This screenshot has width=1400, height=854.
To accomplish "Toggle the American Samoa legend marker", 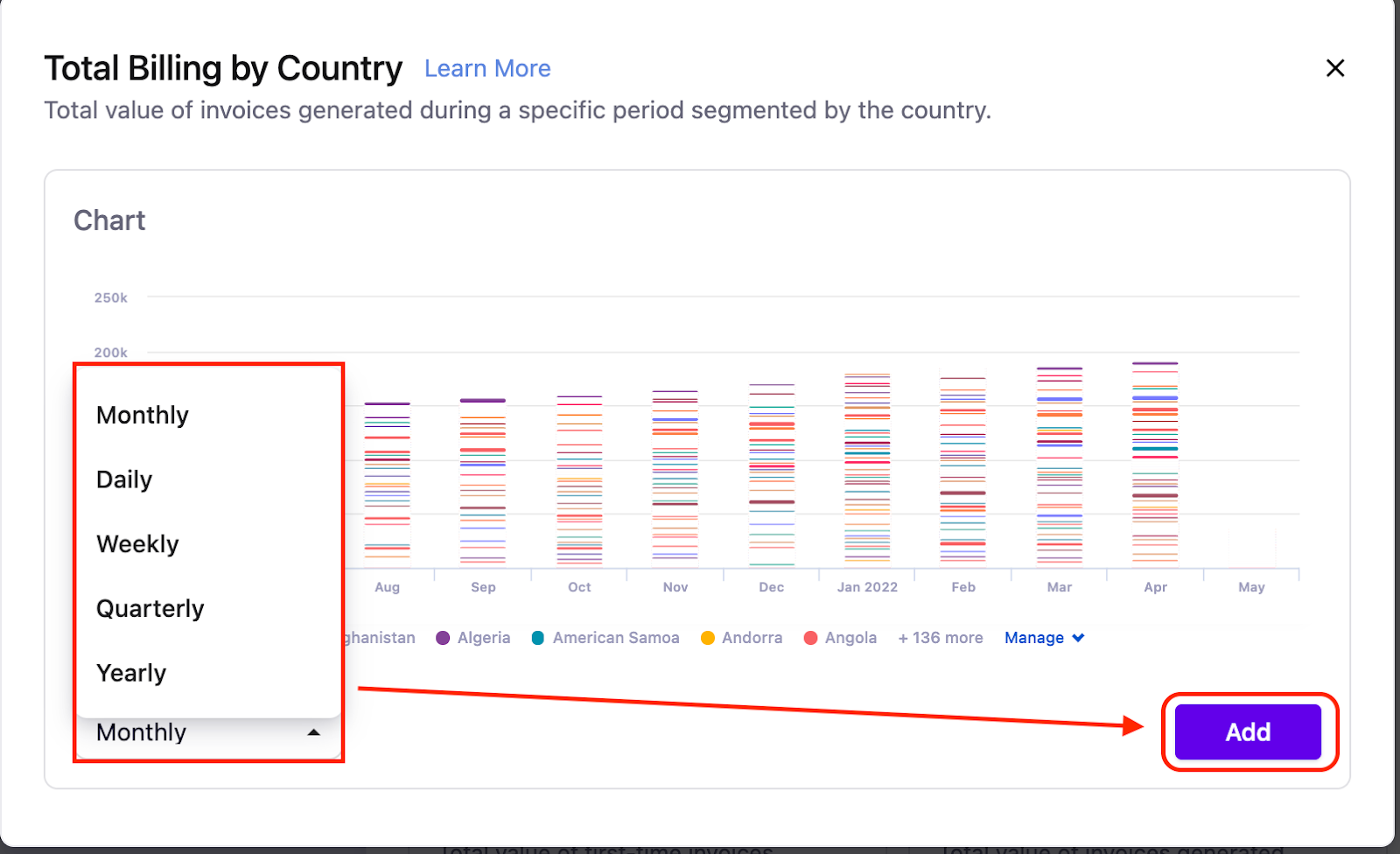I will pos(538,638).
